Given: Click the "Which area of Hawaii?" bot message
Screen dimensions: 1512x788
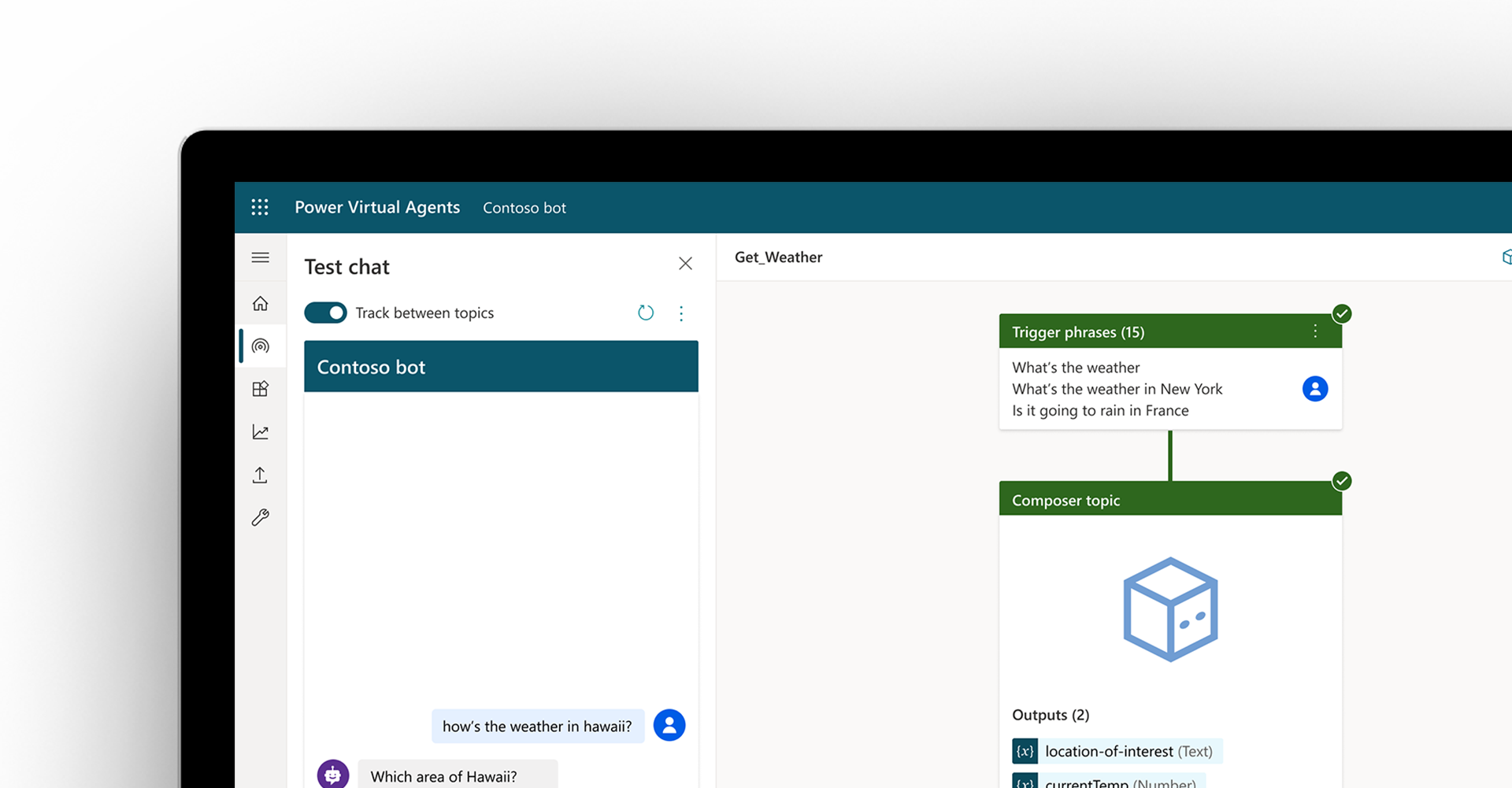Looking at the screenshot, I should click(x=444, y=776).
